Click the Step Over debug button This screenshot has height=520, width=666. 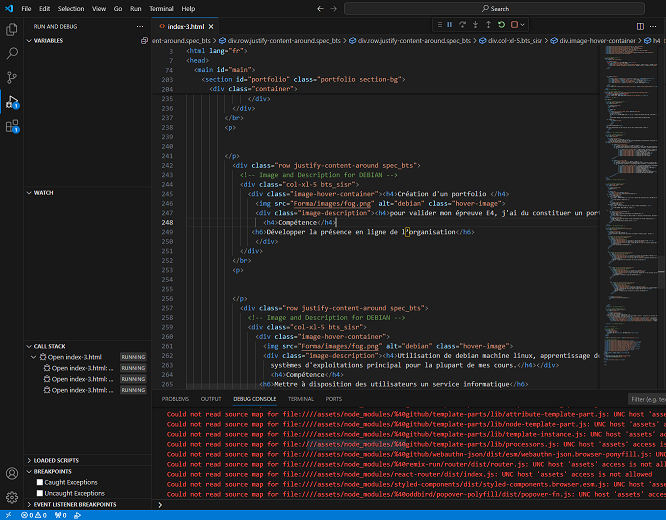(x=461, y=24)
